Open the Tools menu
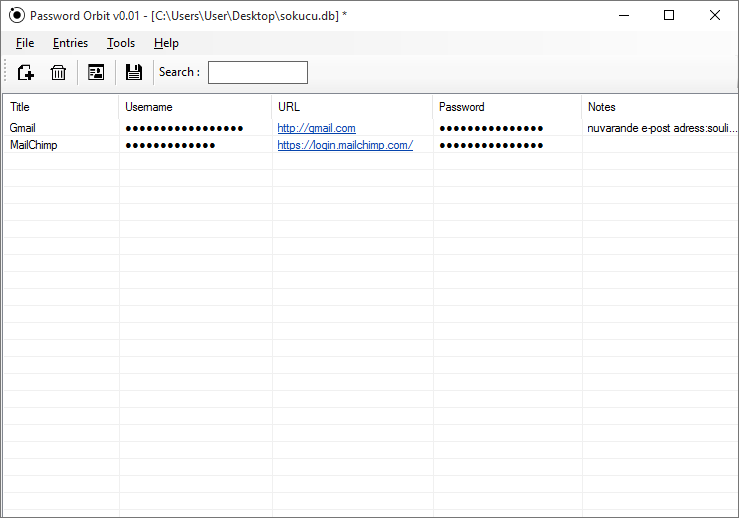739x518 pixels. point(121,43)
